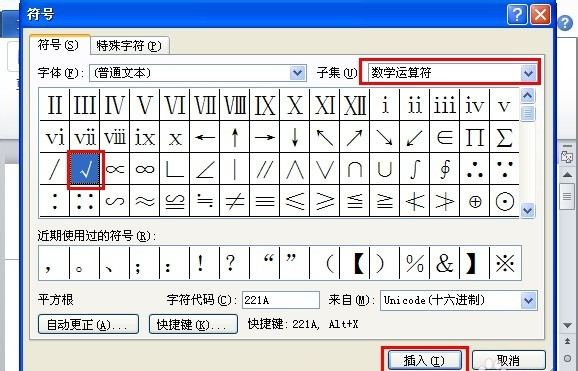Select the union symbol ∪
The width and height of the screenshot is (578, 371).
coord(384,169)
